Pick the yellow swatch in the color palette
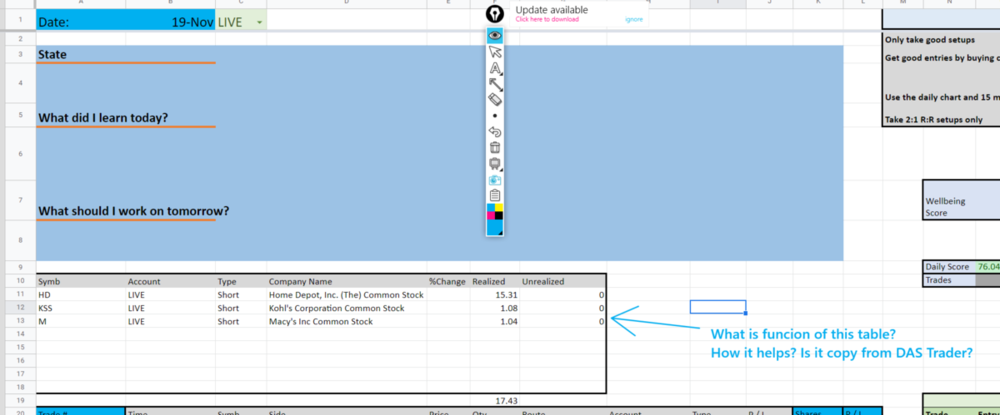 tap(499, 207)
